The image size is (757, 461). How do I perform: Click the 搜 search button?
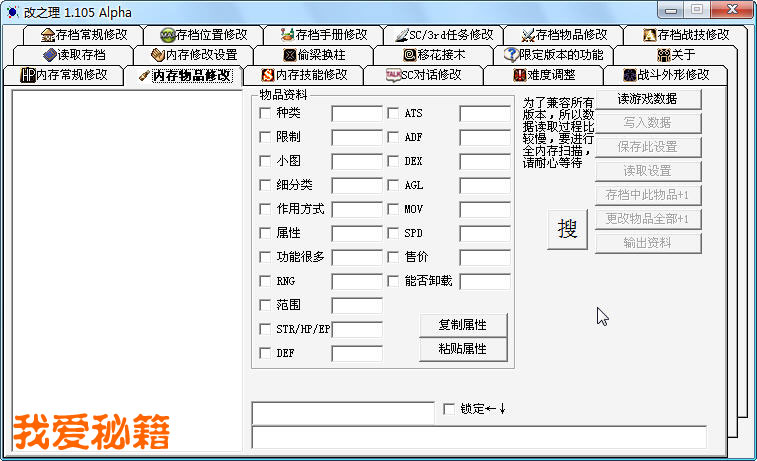coord(567,229)
